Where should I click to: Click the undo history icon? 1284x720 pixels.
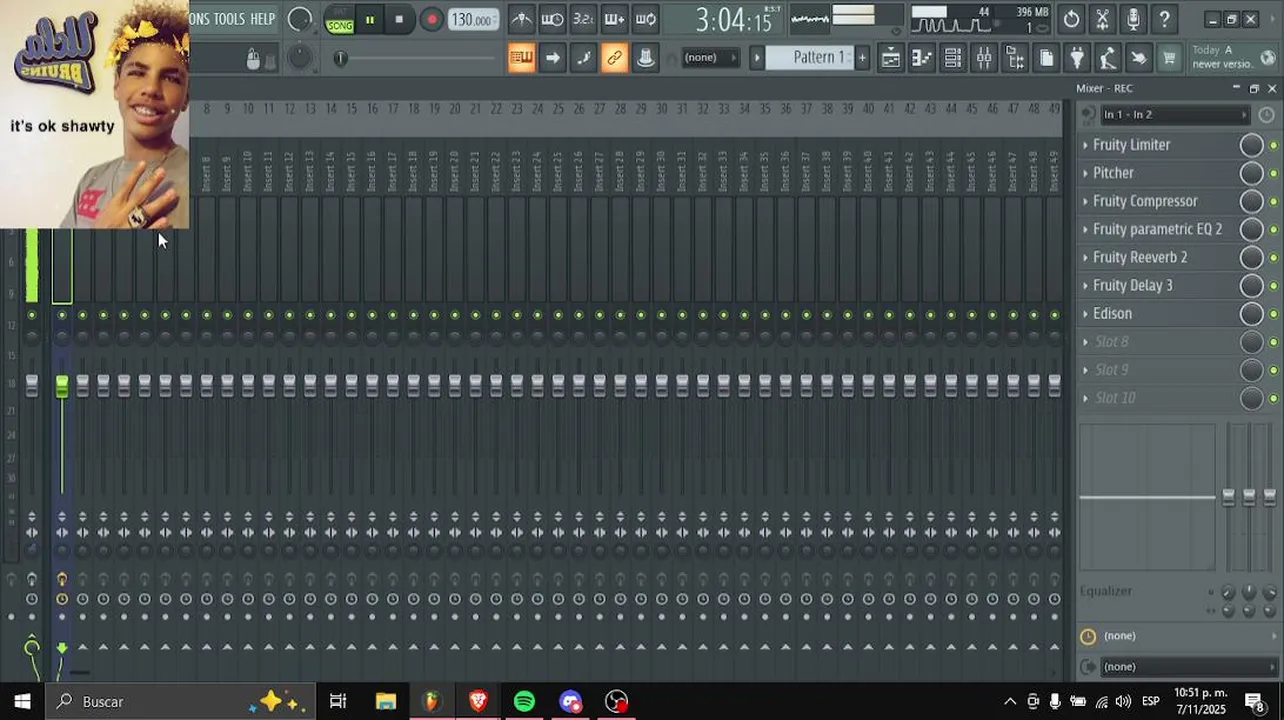click(x=1071, y=19)
